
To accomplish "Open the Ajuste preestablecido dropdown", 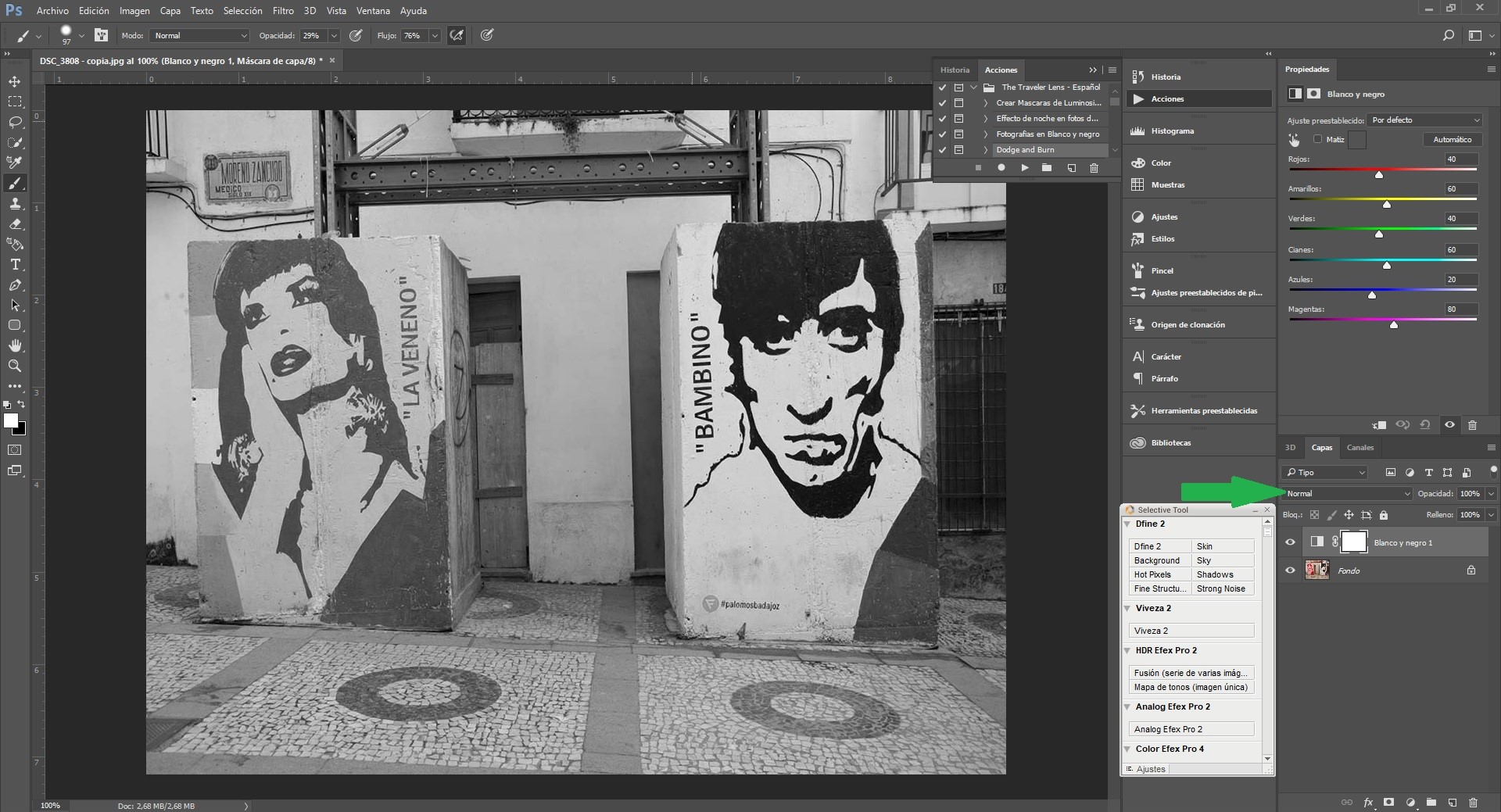I will point(1425,120).
